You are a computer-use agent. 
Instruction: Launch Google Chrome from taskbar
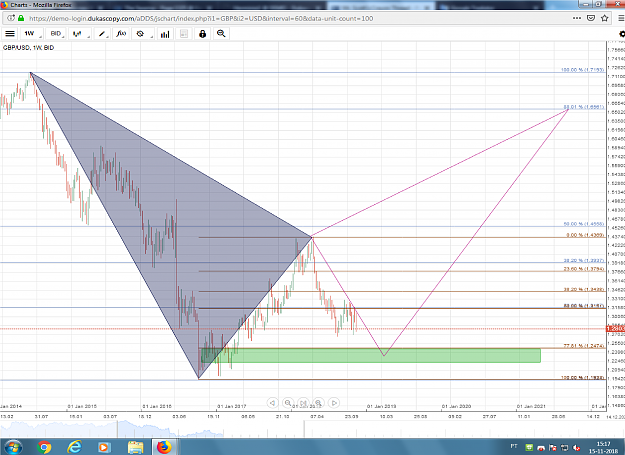point(44,447)
